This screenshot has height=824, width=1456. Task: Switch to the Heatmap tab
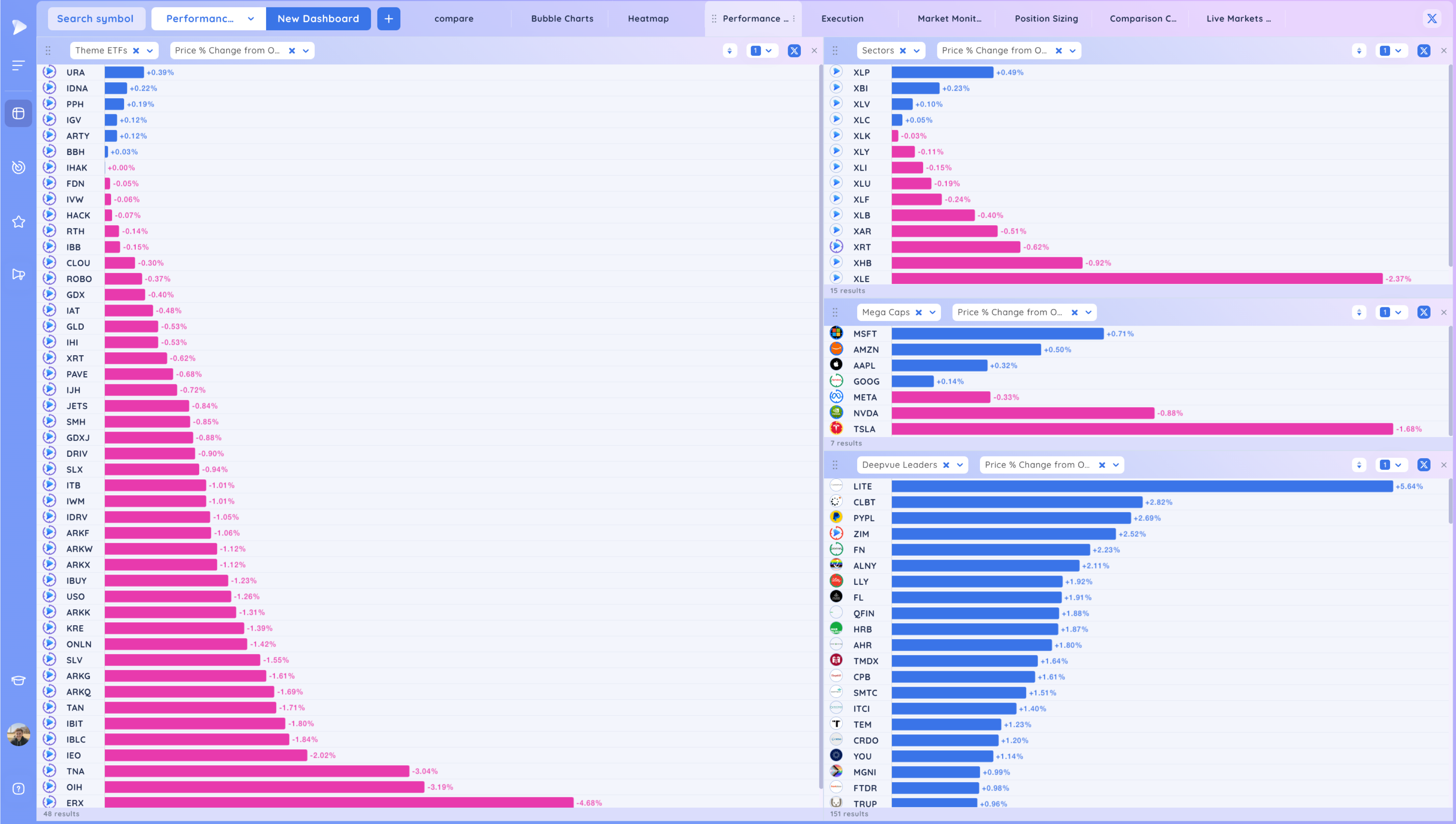pos(648,19)
